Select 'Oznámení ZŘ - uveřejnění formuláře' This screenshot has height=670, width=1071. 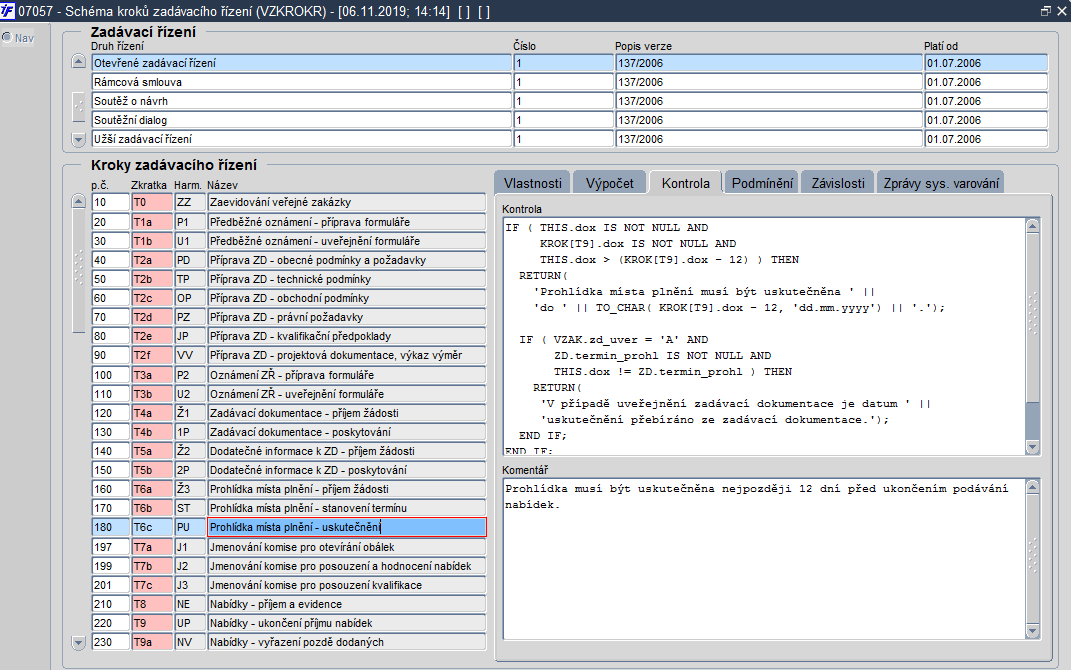pyautogui.click(x=347, y=394)
